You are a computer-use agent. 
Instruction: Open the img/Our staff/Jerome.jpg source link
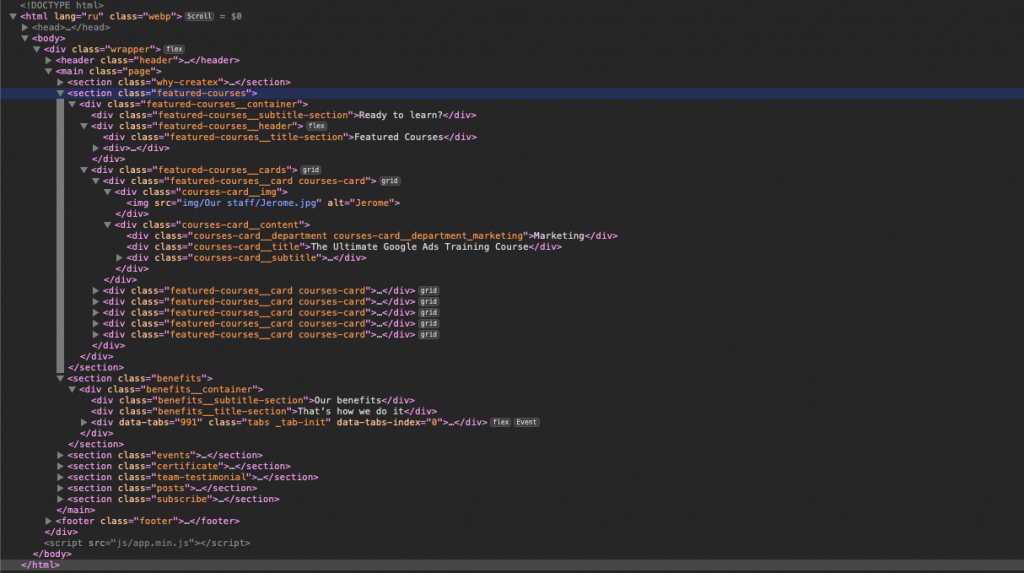pyautogui.click(x=249, y=203)
